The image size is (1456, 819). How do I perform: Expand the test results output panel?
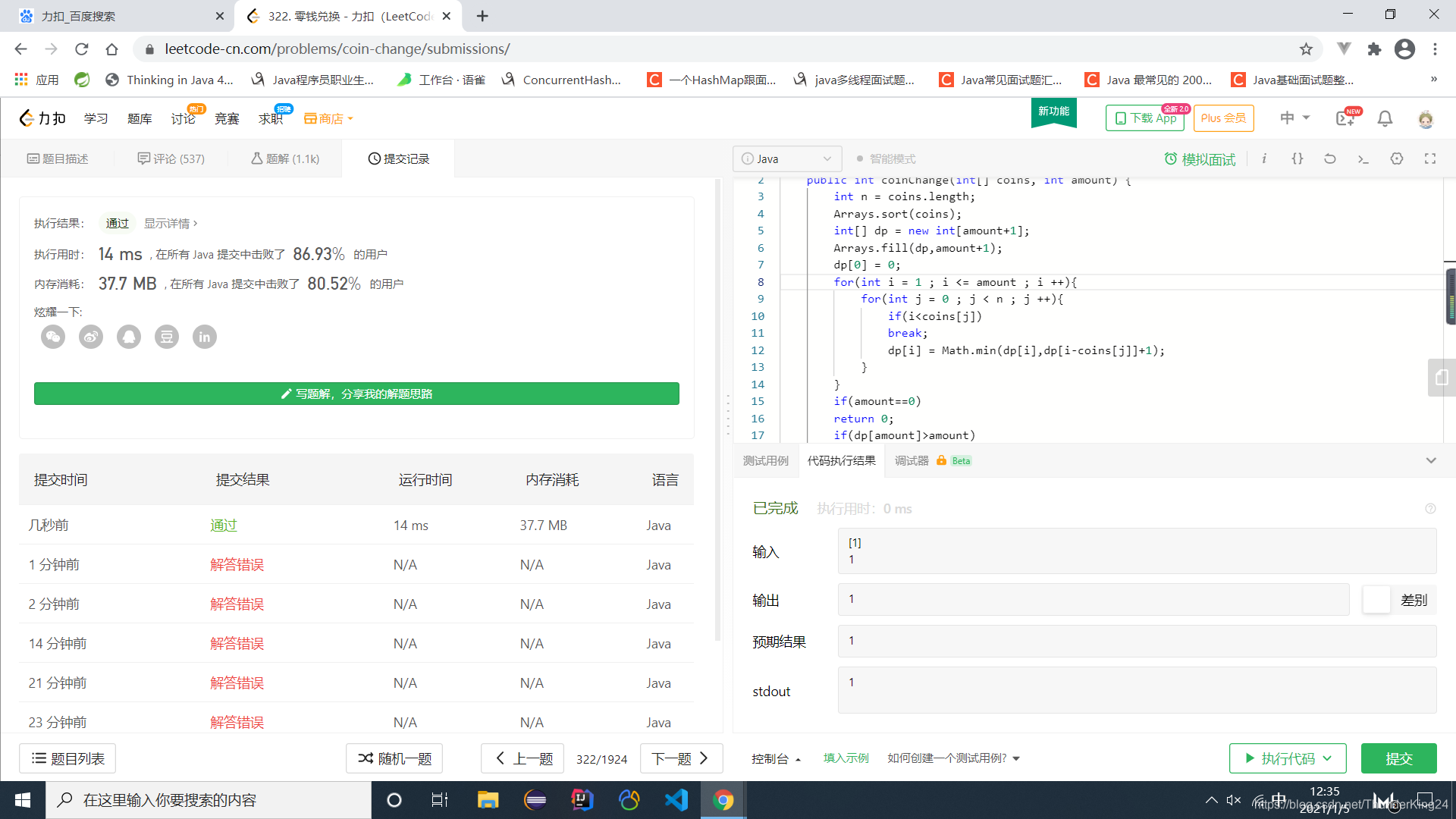1431,460
